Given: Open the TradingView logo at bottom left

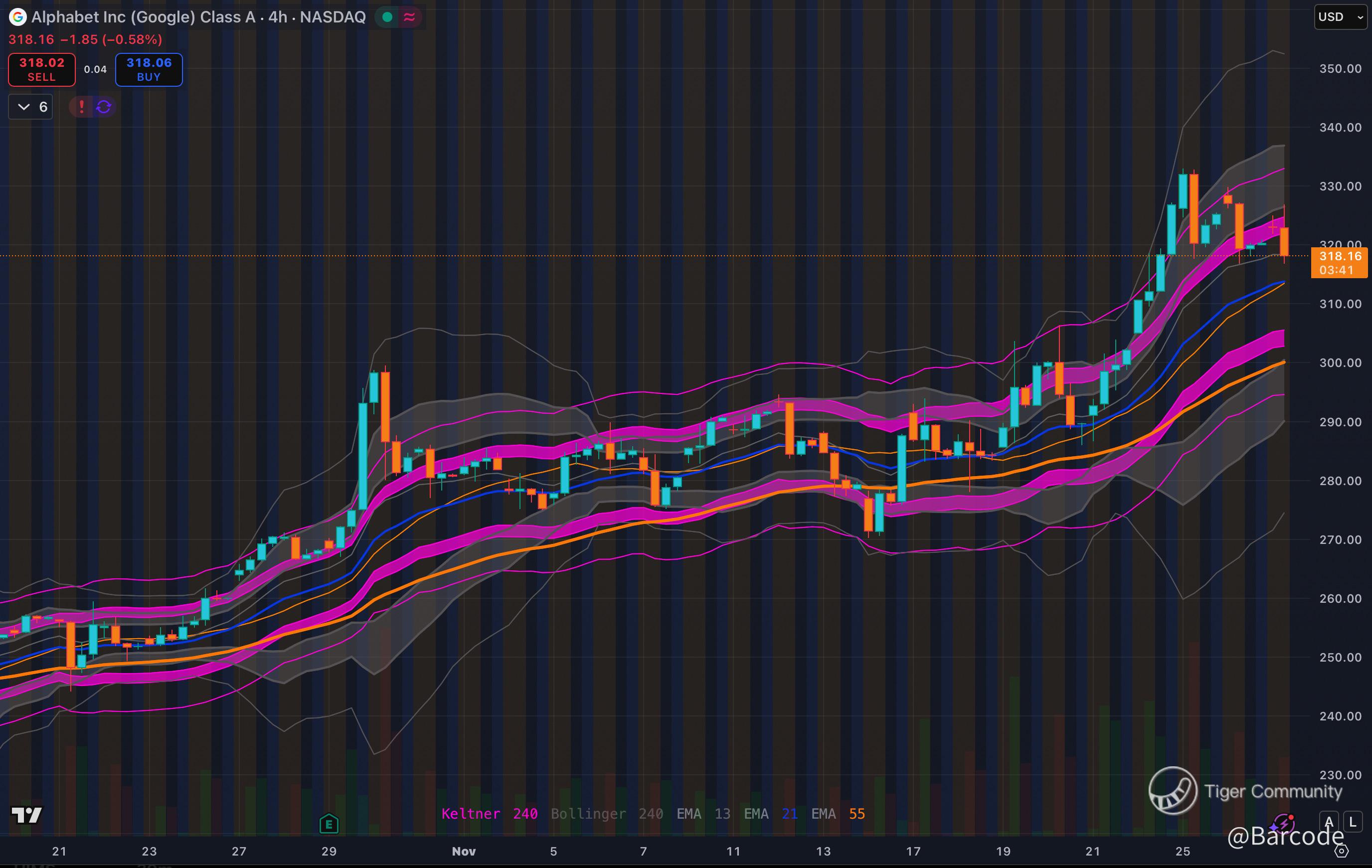Looking at the screenshot, I should [27, 816].
